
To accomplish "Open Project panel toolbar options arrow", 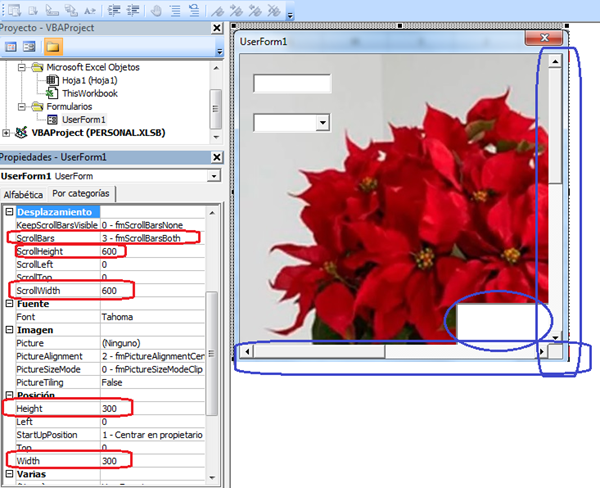I will pyautogui.click(x=220, y=51).
